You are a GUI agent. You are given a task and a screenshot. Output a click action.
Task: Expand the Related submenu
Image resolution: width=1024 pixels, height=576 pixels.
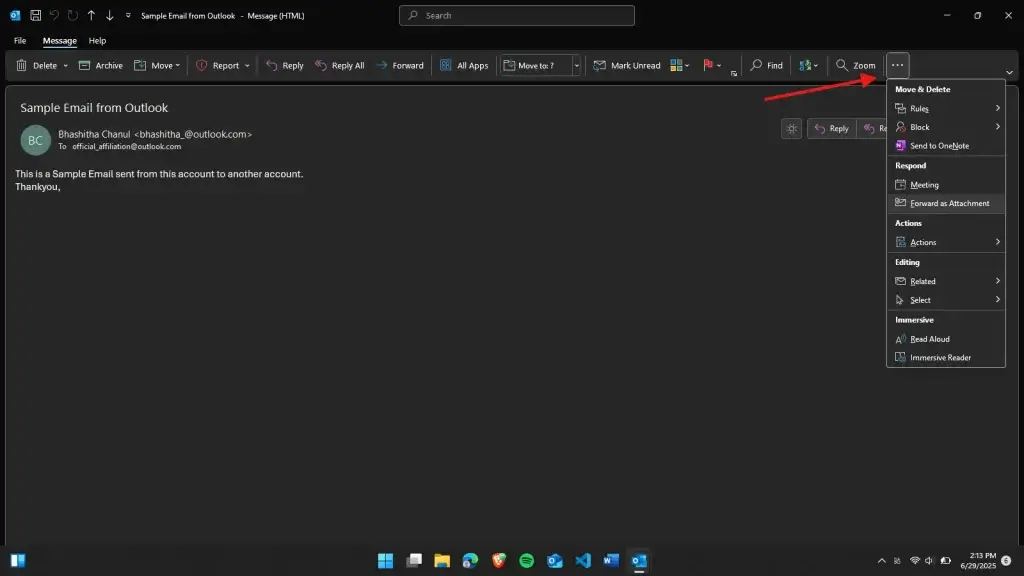click(x=946, y=281)
